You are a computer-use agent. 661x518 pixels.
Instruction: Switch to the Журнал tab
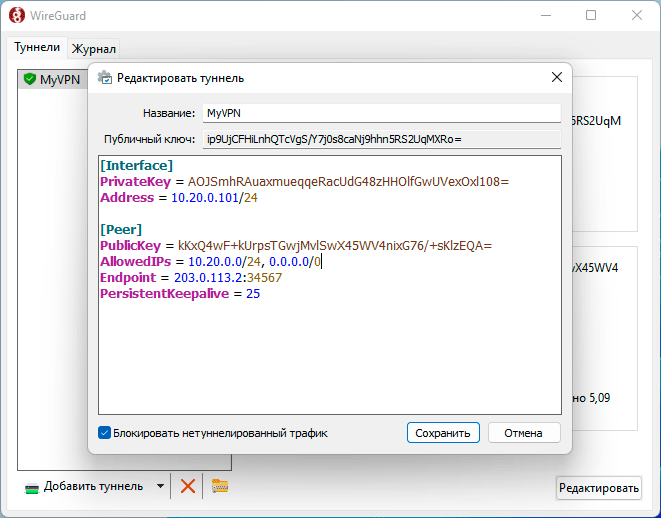coord(94,49)
